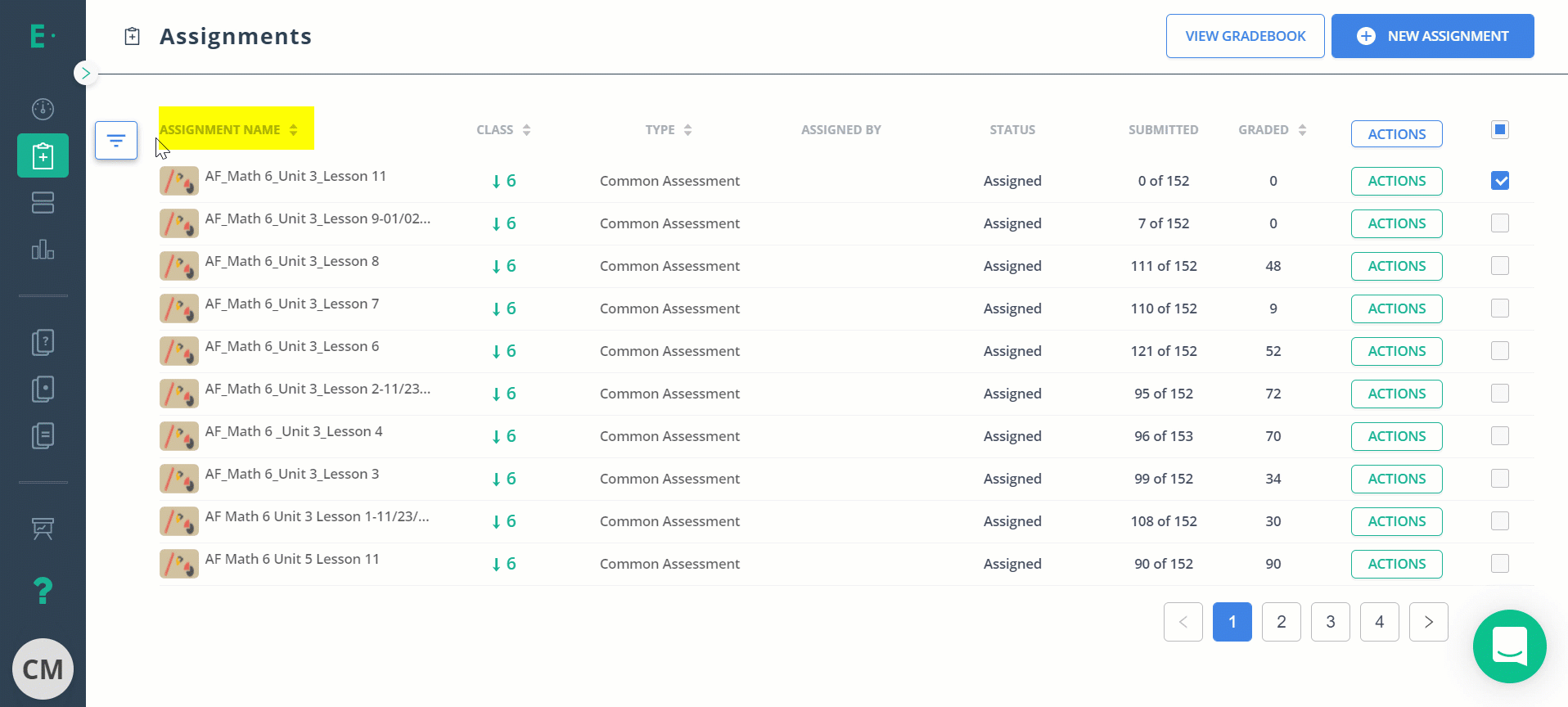Image resolution: width=1568 pixels, height=707 pixels.
Task: Uncheck the AF_Math 6_Unit 3_Lesson 11 checkbox
Action: [1499, 181]
